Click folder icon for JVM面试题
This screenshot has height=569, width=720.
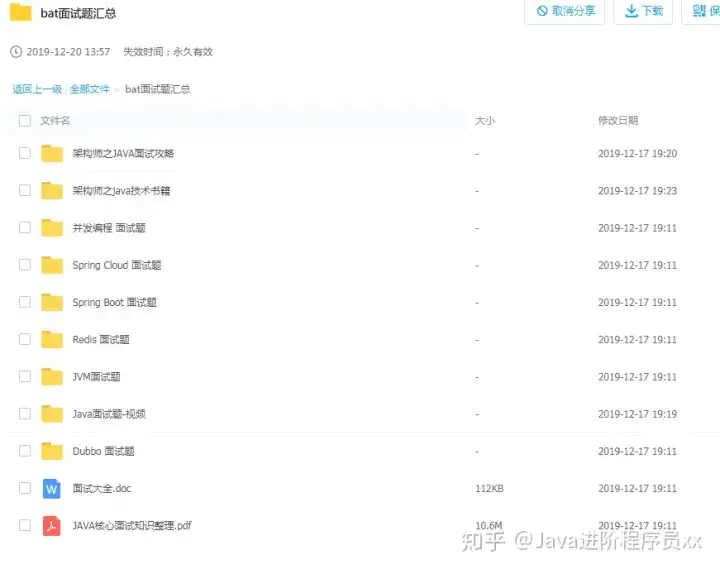tap(52, 377)
